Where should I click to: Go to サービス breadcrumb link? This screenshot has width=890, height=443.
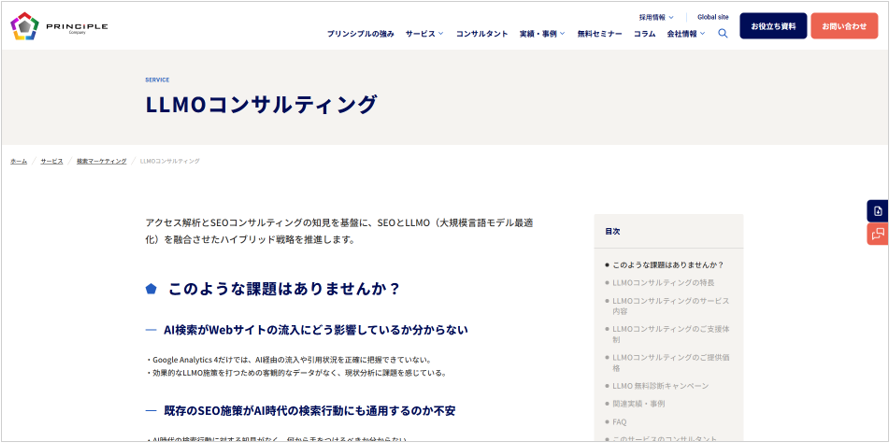[52, 161]
